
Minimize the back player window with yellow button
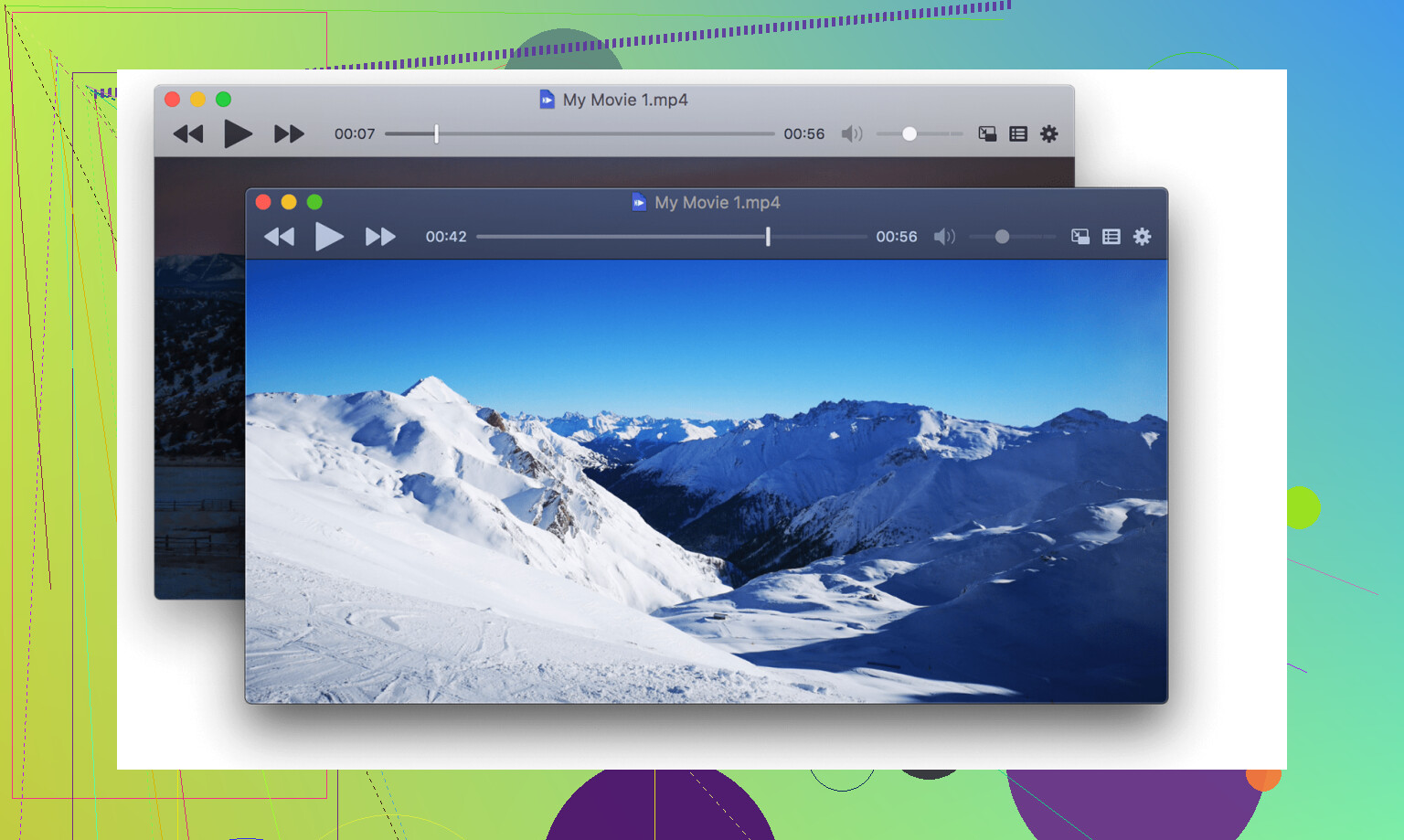[x=197, y=99]
